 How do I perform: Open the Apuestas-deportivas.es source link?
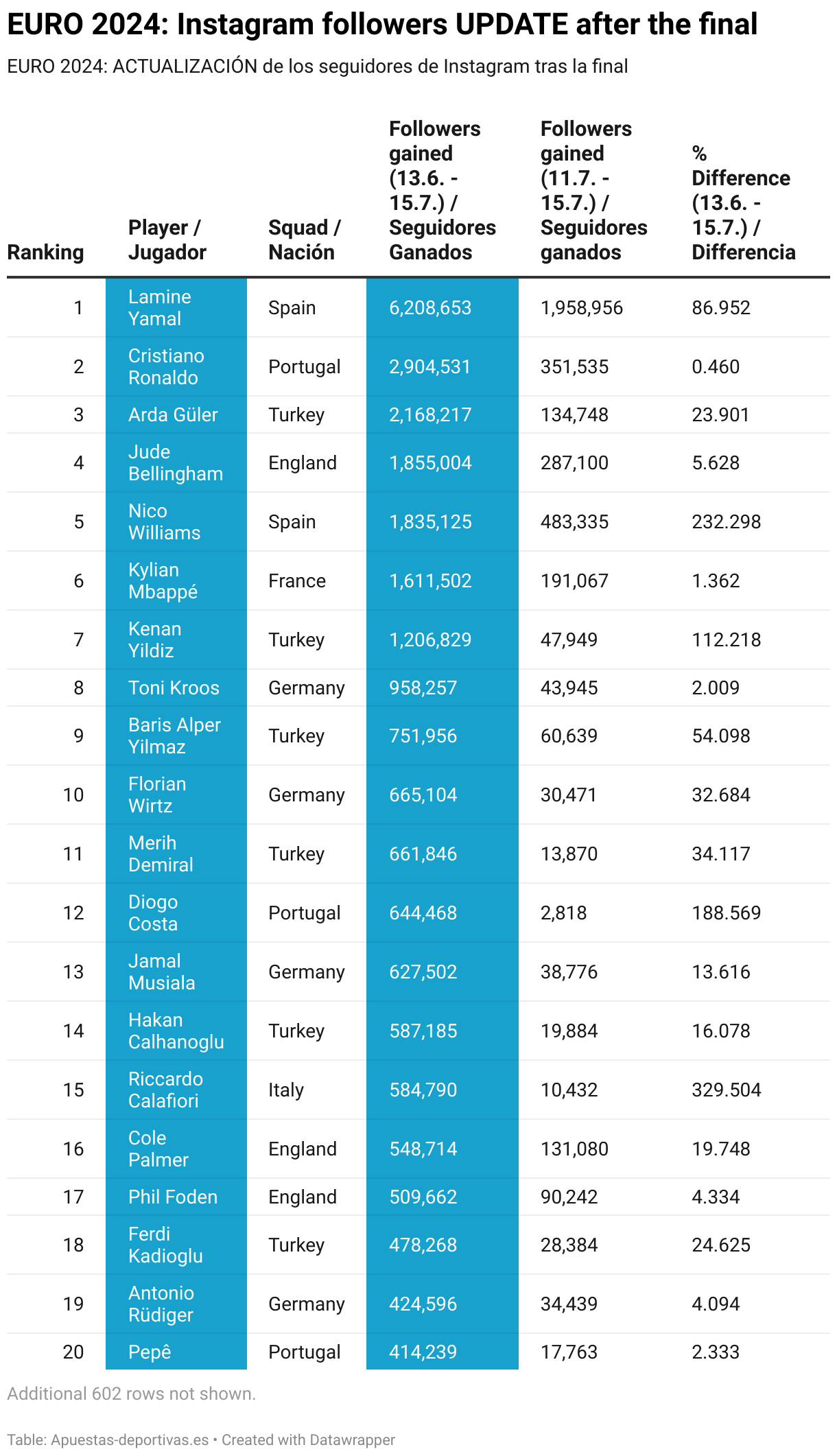pos(130,1440)
